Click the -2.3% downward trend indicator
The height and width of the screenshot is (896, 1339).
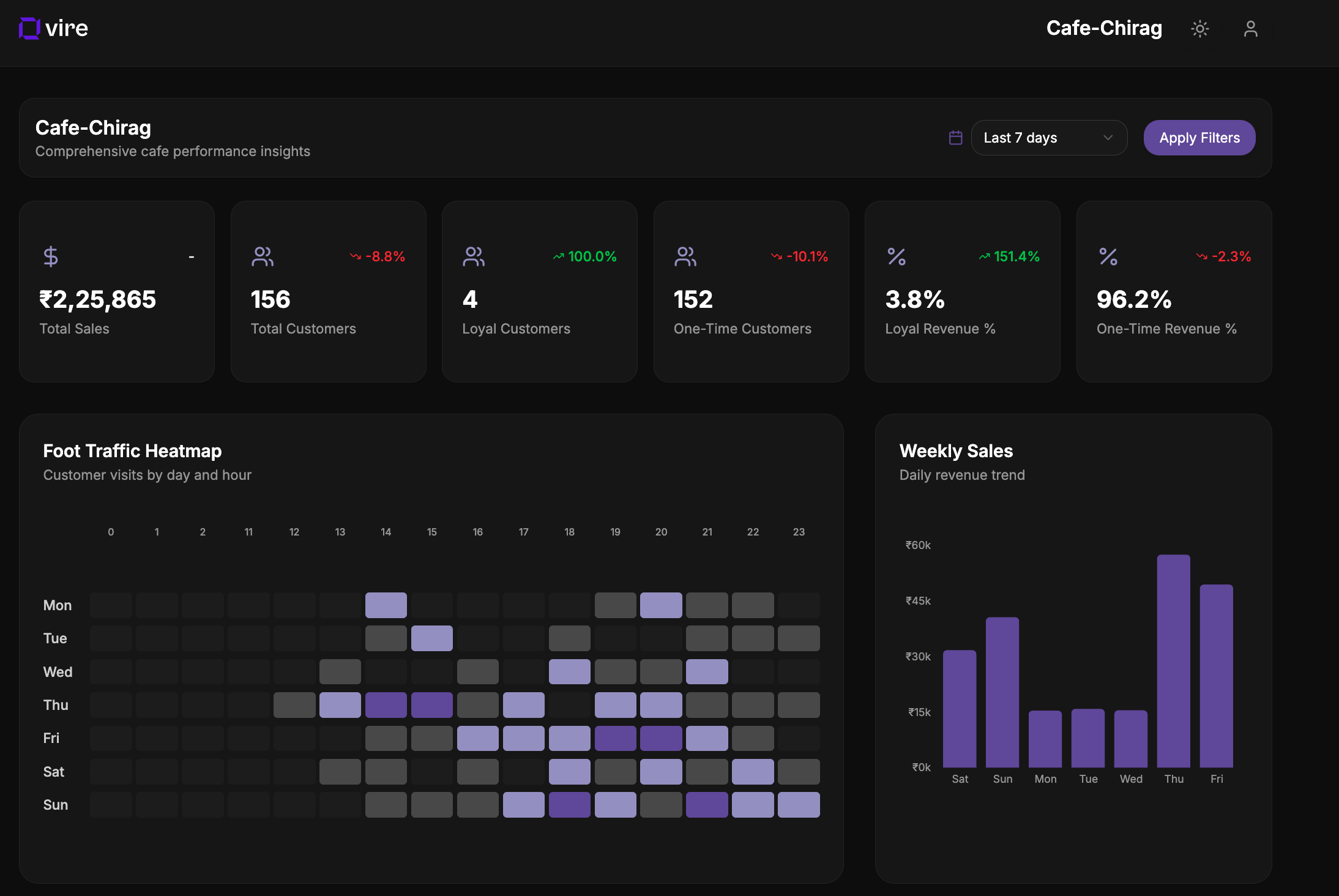point(1223,256)
